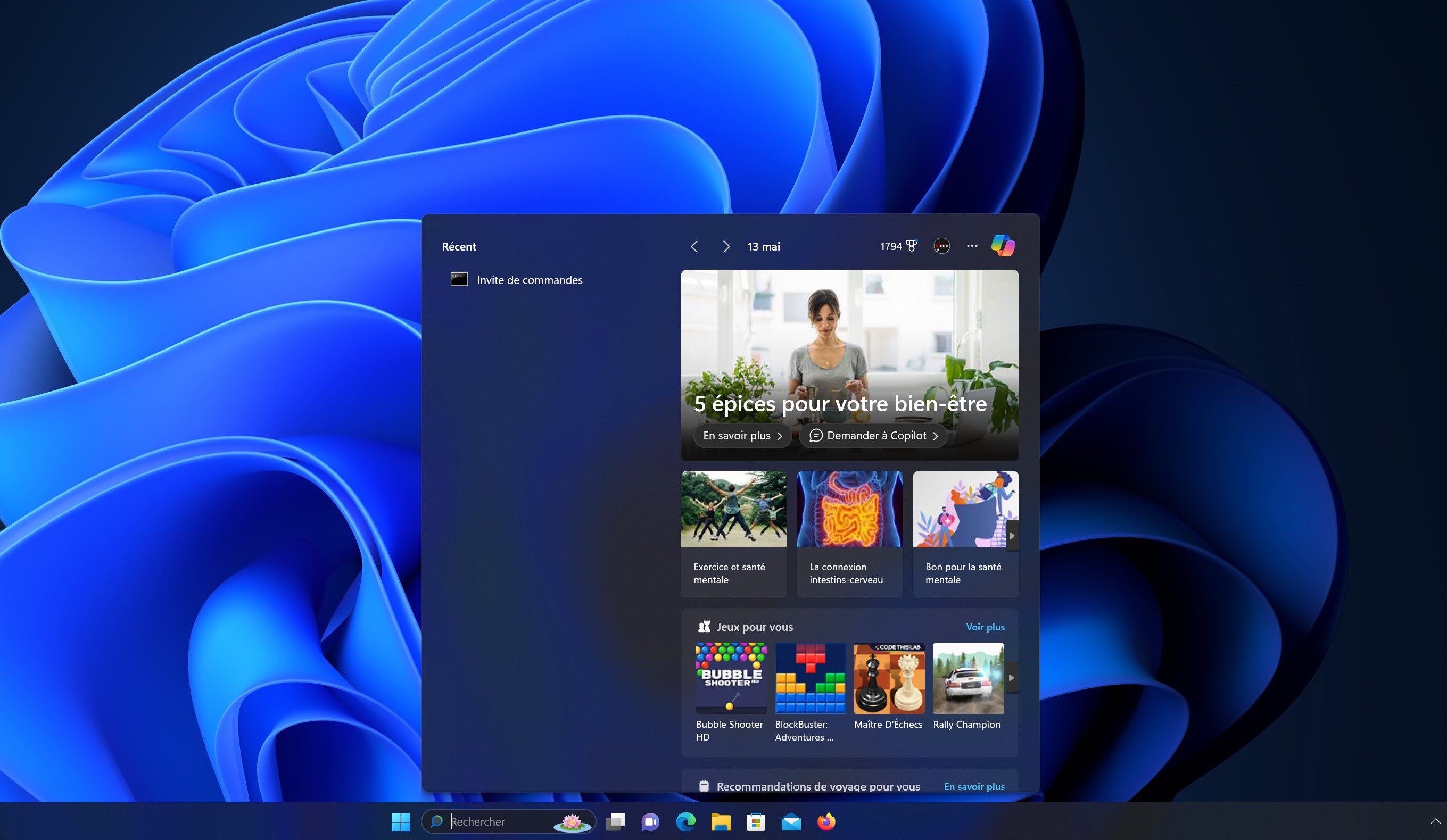Open the Start menu
This screenshot has height=840, width=1447.
pyautogui.click(x=401, y=821)
